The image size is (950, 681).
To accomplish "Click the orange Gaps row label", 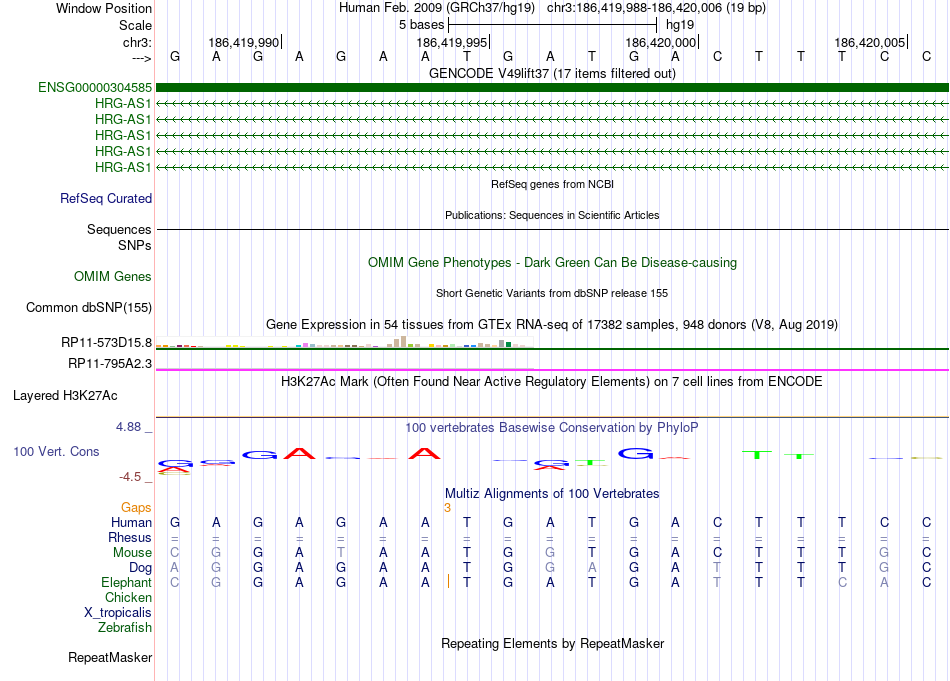I will pyautogui.click(x=136, y=507).
